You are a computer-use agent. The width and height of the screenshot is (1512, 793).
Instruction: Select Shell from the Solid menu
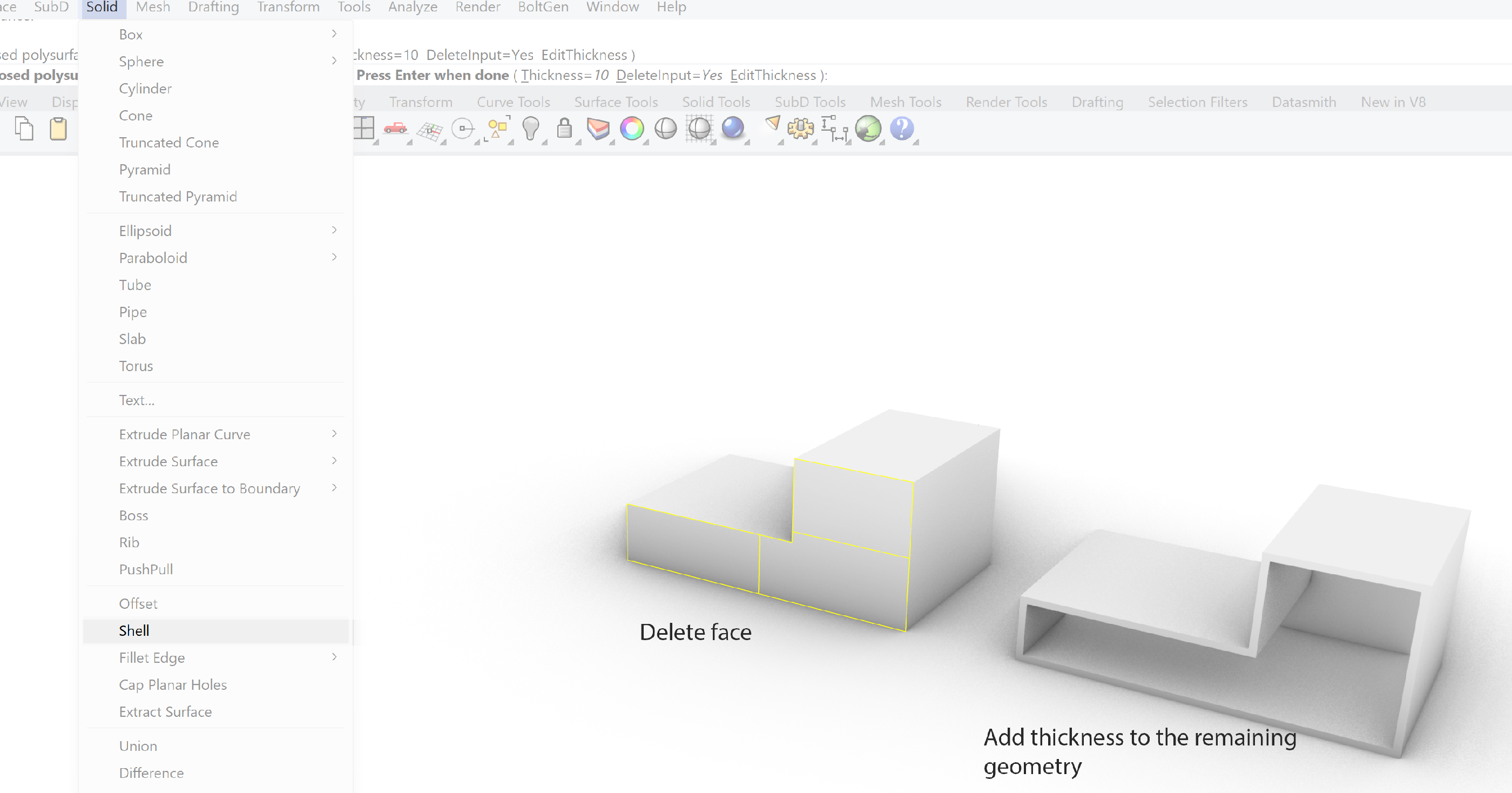[134, 630]
